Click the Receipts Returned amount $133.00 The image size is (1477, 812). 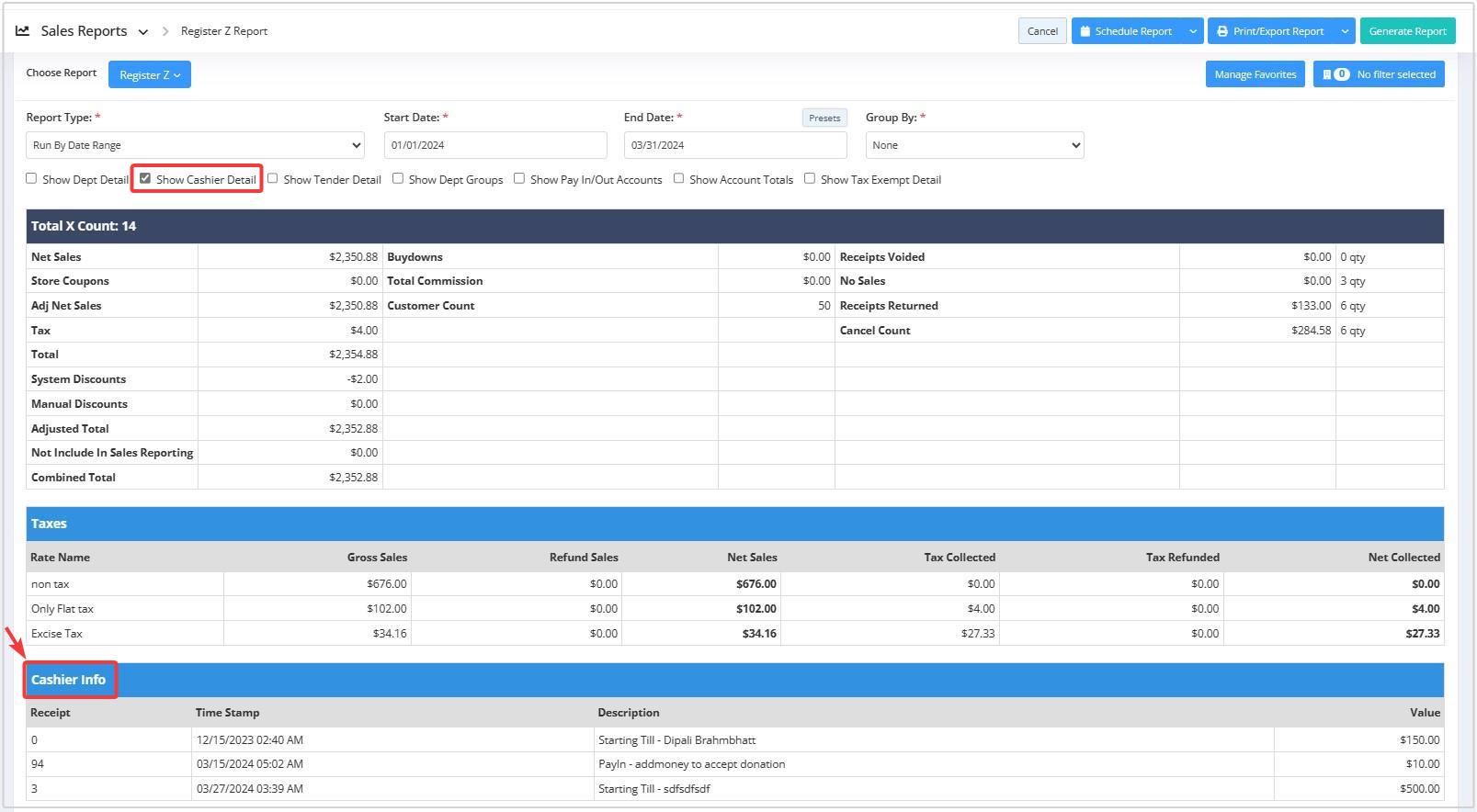coord(1311,306)
